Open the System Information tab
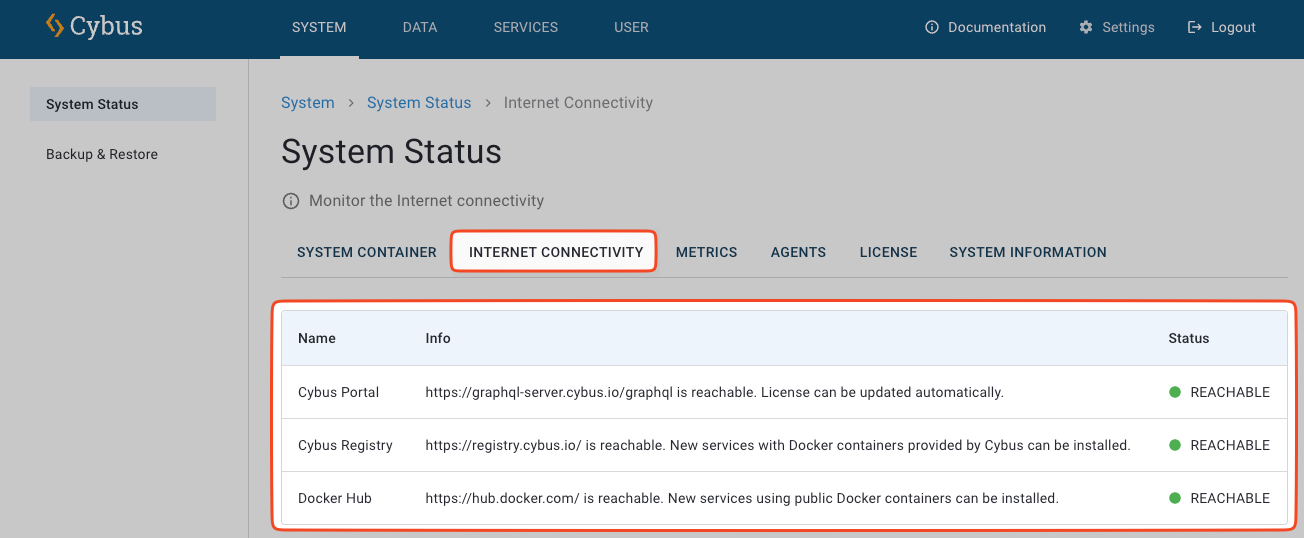This screenshot has height=538, width=1304. pyautogui.click(x=1028, y=252)
